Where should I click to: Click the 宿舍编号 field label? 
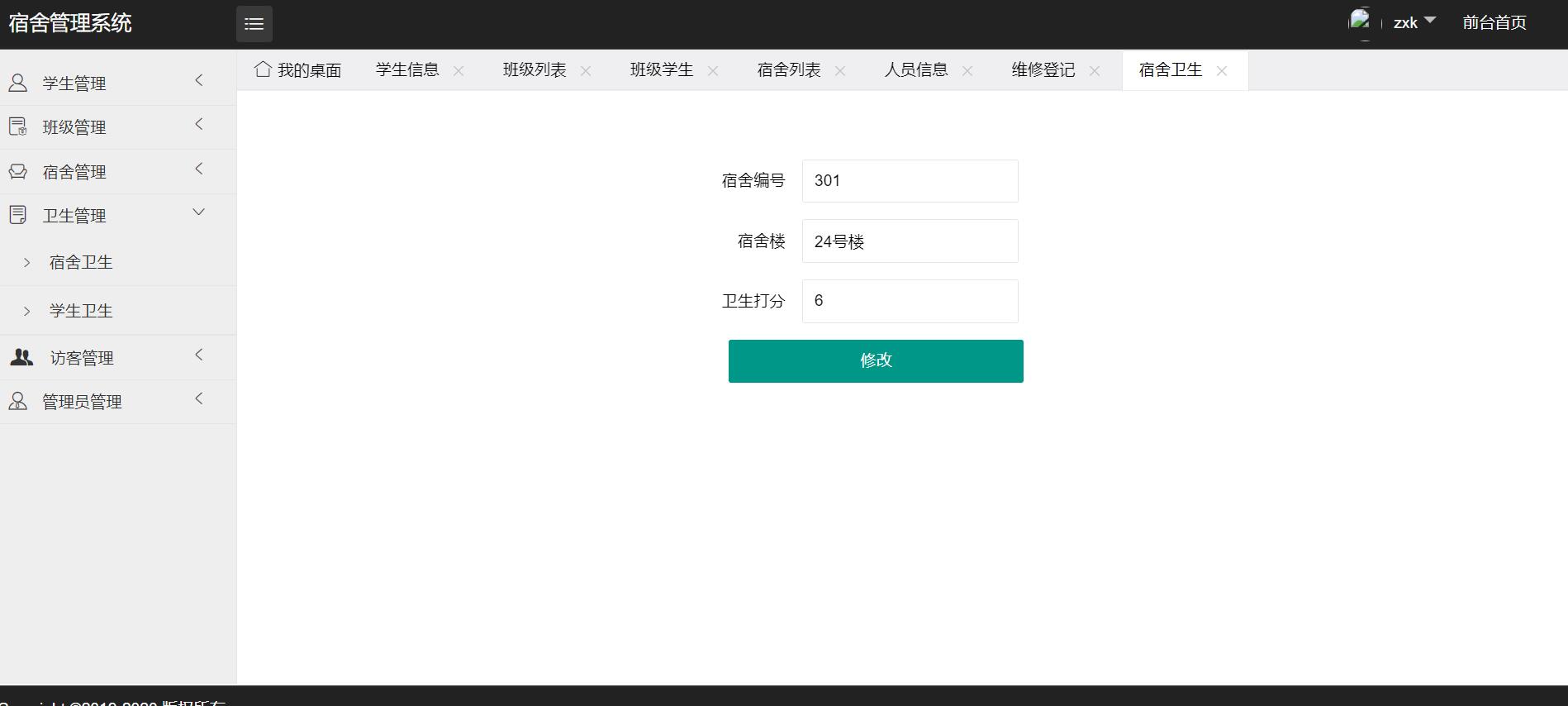click(753, 180)
